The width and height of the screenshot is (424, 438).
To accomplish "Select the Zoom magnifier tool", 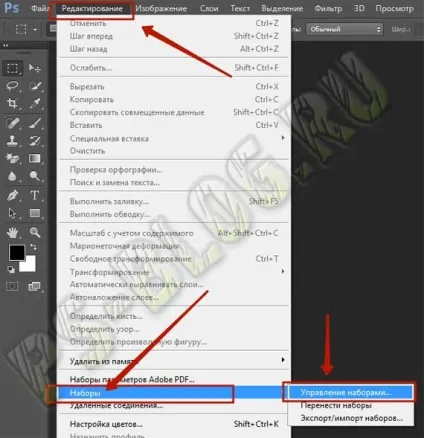I will click(x=35, y=232).
